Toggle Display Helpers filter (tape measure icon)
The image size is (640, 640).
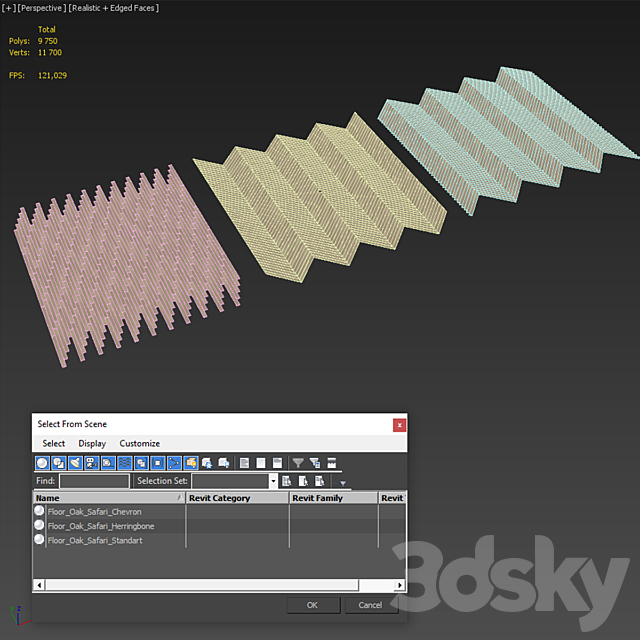(108, 463)
